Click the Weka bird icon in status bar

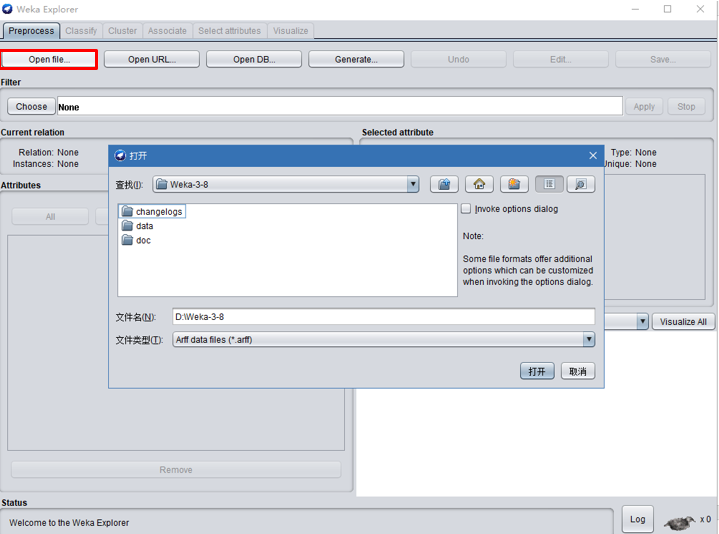(680, 521)
